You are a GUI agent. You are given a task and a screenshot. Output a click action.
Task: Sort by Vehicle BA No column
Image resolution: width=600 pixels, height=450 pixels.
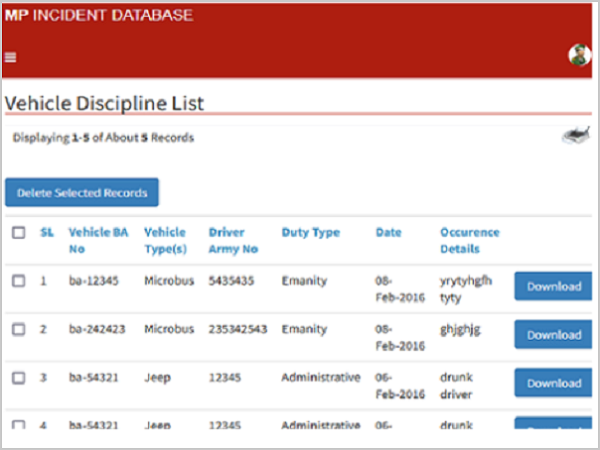coord(98,240)
